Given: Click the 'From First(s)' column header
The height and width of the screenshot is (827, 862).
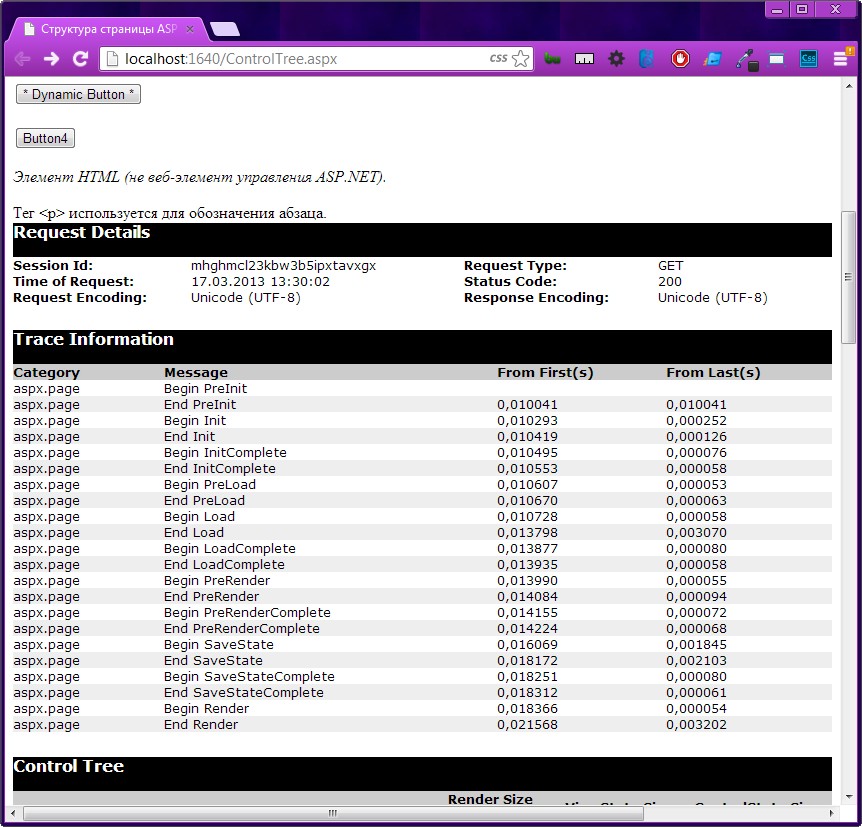Looking at the screenshot, I should 545,372.
